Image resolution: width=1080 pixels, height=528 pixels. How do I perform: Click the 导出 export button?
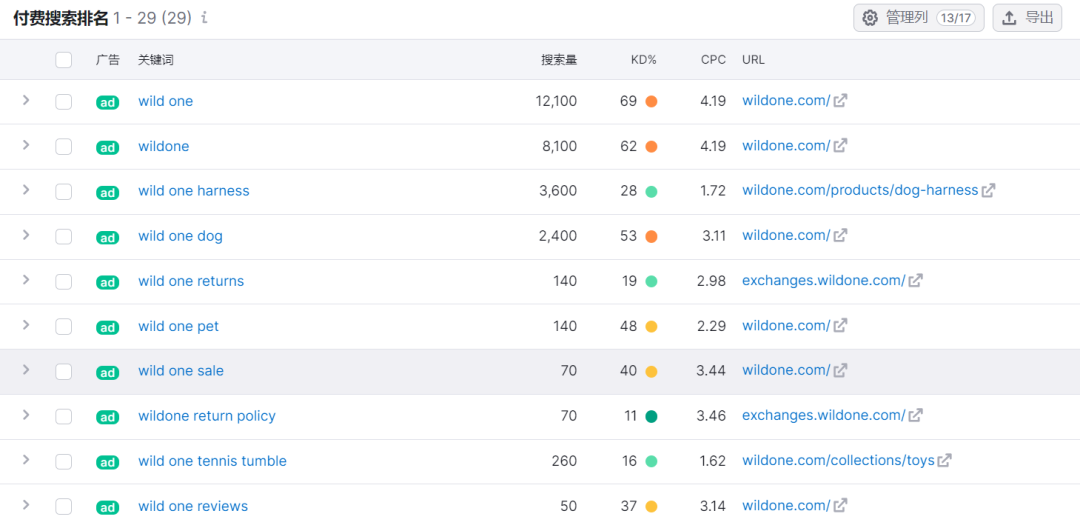1027,18
